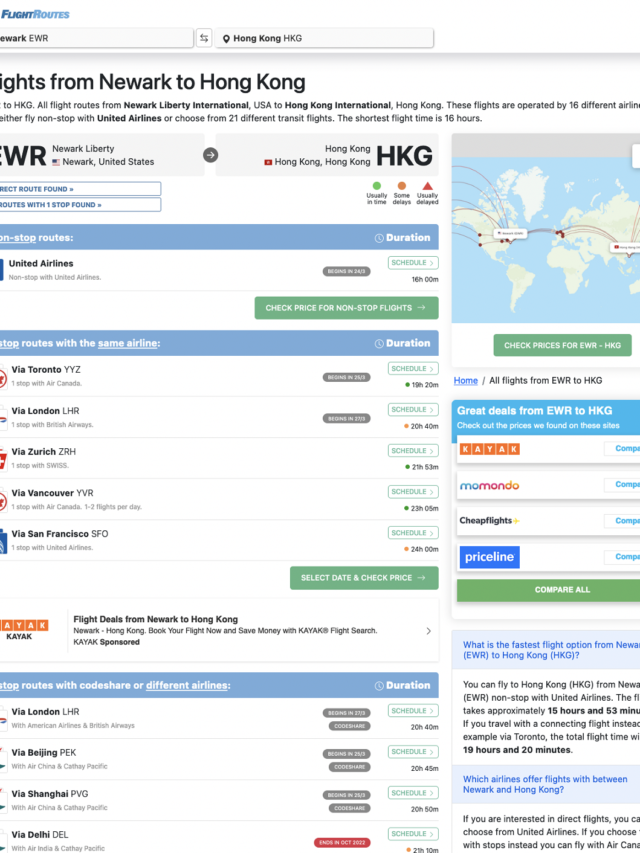Click the red Usually delayed triangle icon

427,186
